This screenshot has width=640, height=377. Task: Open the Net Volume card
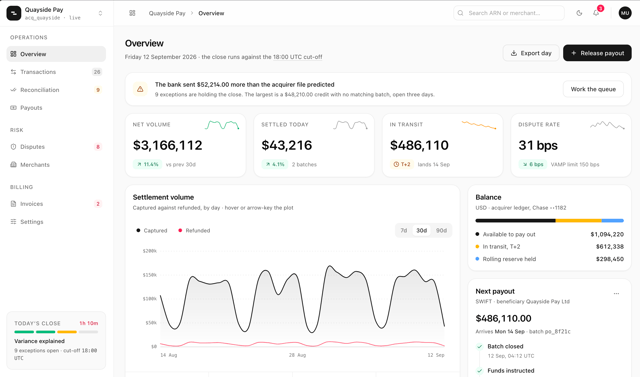coord(186,145)
